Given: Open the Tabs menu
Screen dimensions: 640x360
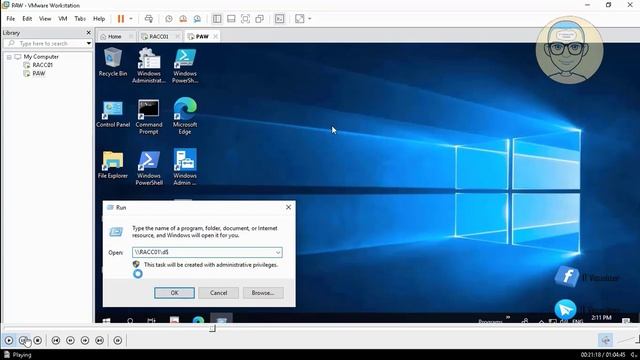Looking at the screenshot, I should click(x=80, y=19).
